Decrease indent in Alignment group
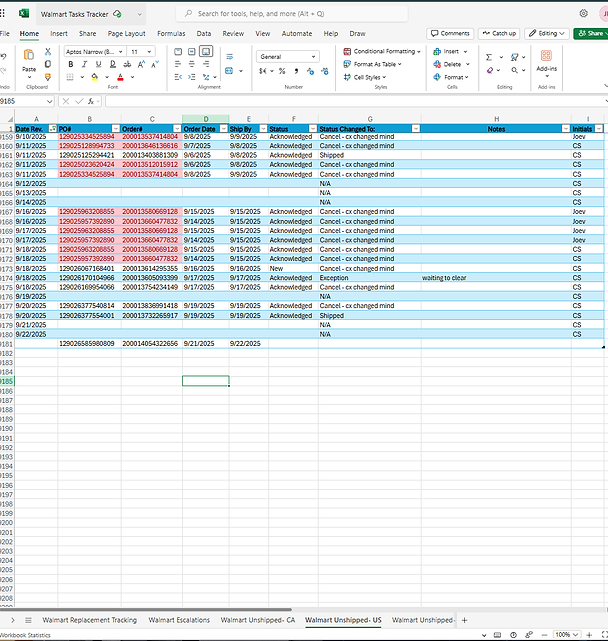The width and height of the screenshot is (608, 641). coord(178,77)
